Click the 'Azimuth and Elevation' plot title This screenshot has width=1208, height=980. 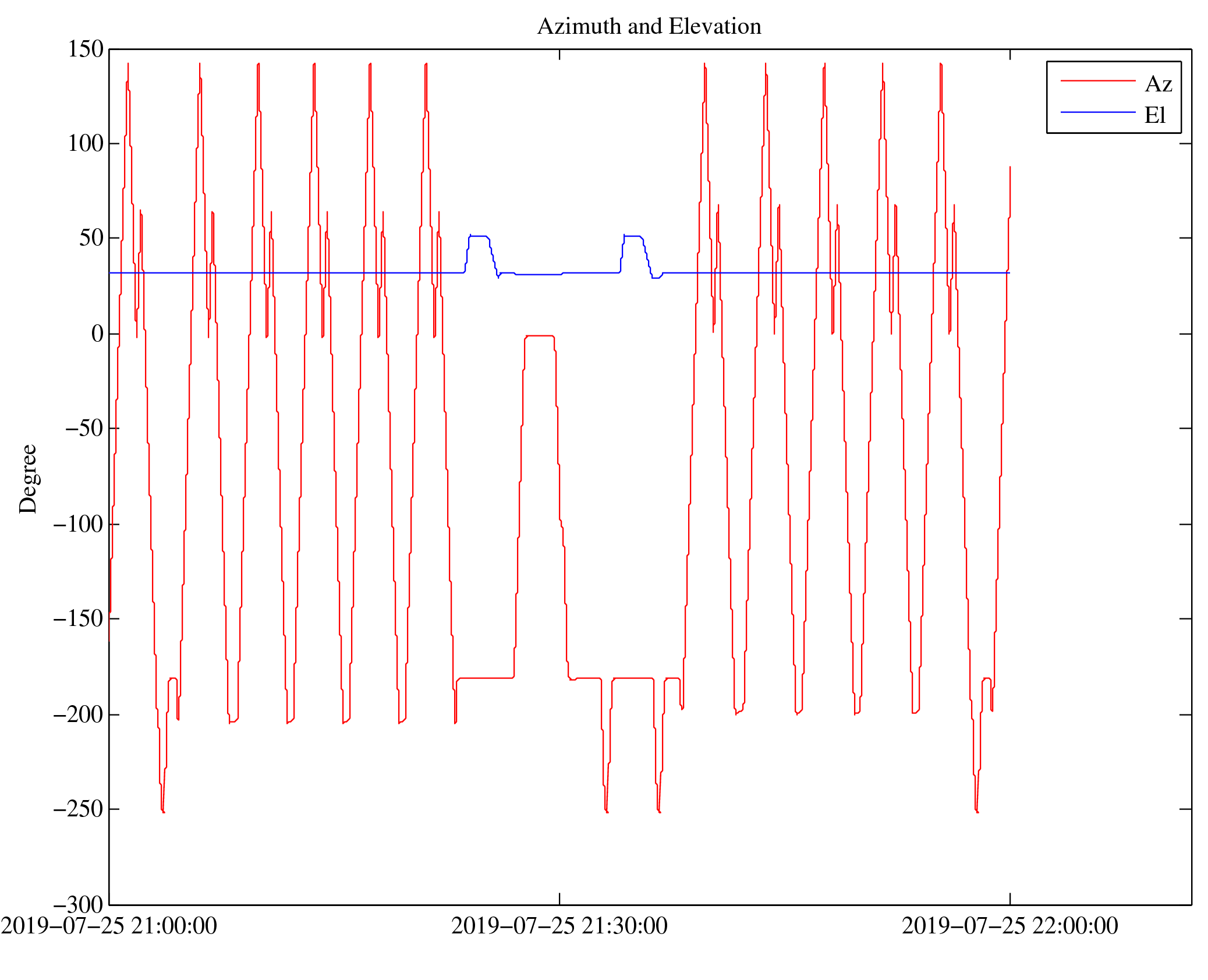point(649,27)
